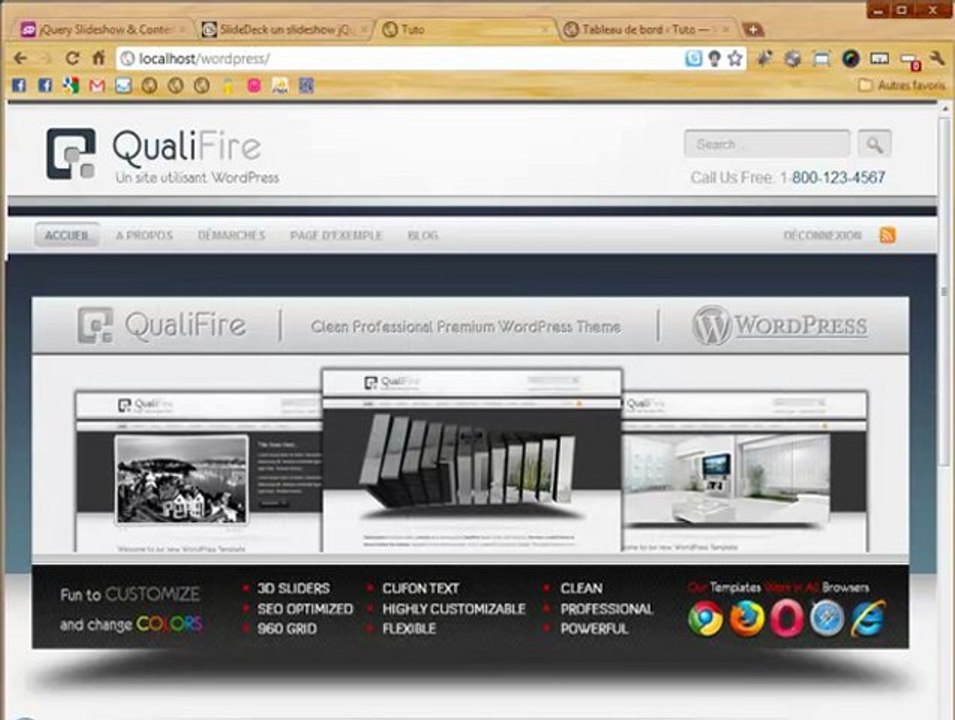
Task: Open the ACCUEIL menu item
Action: (66, 235)
